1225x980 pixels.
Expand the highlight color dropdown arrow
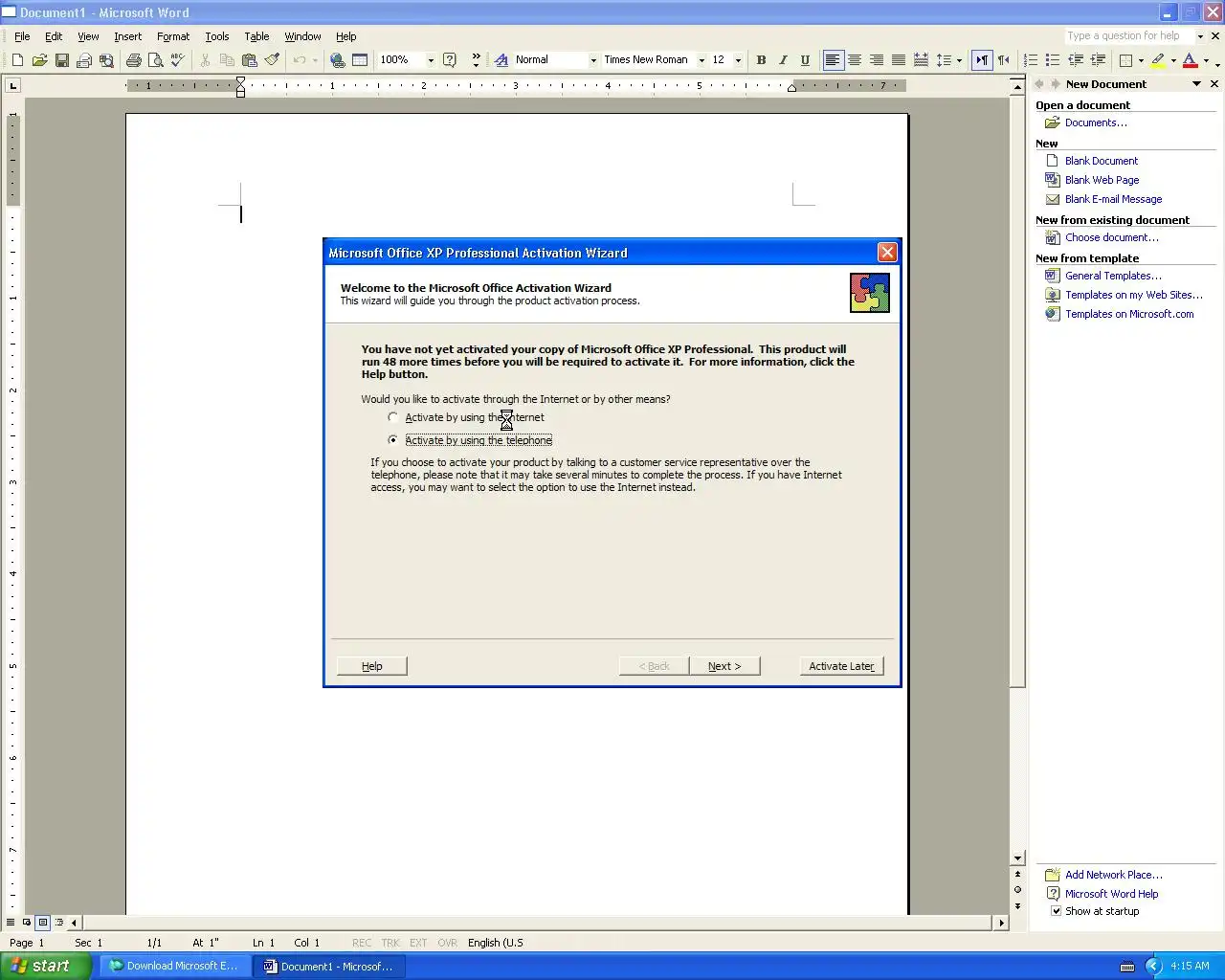click(1173, 60)
